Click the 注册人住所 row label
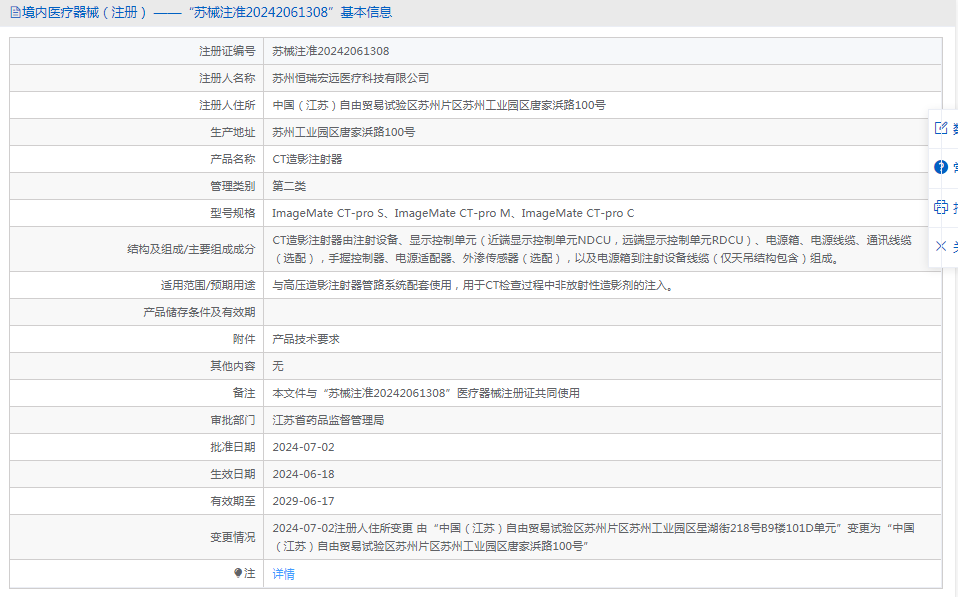This screenshot has width=958, height=597. point(227,105)
